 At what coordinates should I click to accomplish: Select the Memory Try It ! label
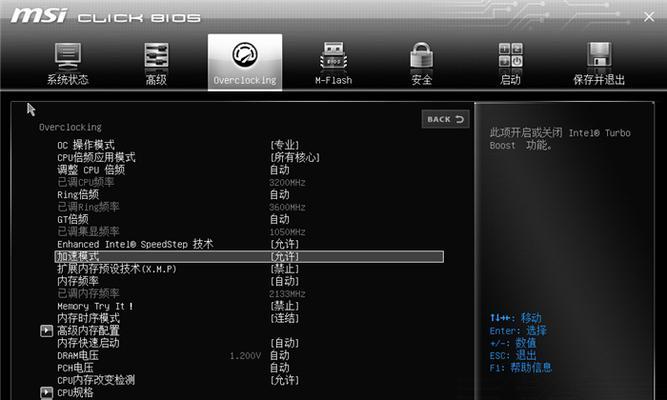[x=95, y=306]
